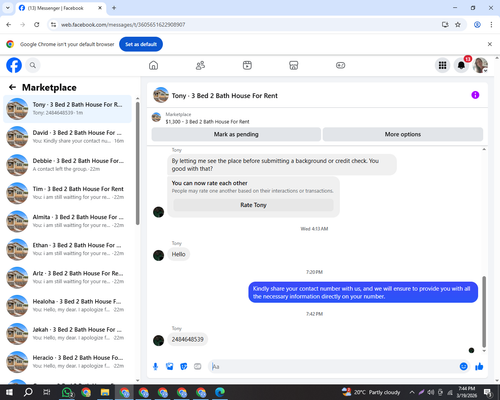Open Tony conversation in list
Viewport: 500px width, 400px height.
pyautogui.click(x=67, y=109)
